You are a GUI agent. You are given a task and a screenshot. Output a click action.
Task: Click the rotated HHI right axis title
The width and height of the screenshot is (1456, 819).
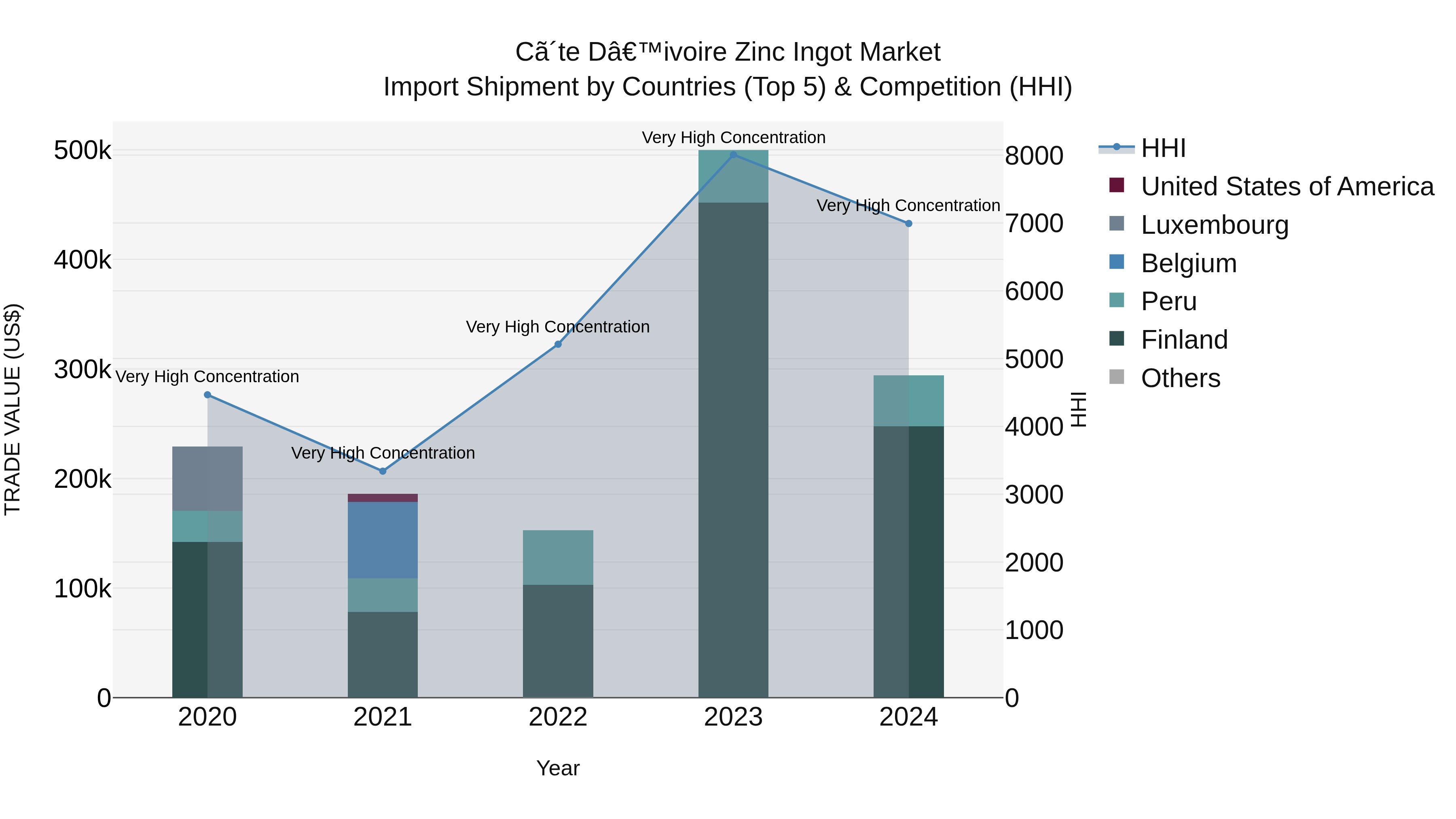click(x=1078, y=409)
